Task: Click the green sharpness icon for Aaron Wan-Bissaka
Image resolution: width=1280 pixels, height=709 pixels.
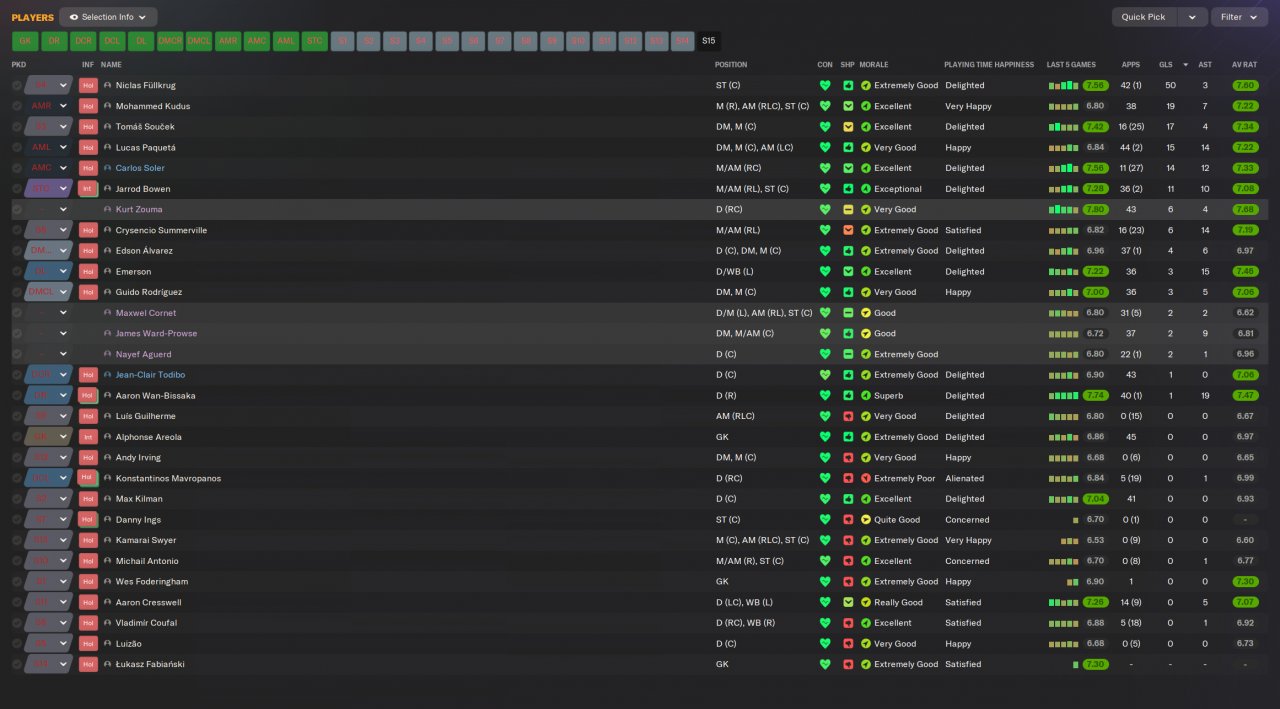Action: click(848, 395)
